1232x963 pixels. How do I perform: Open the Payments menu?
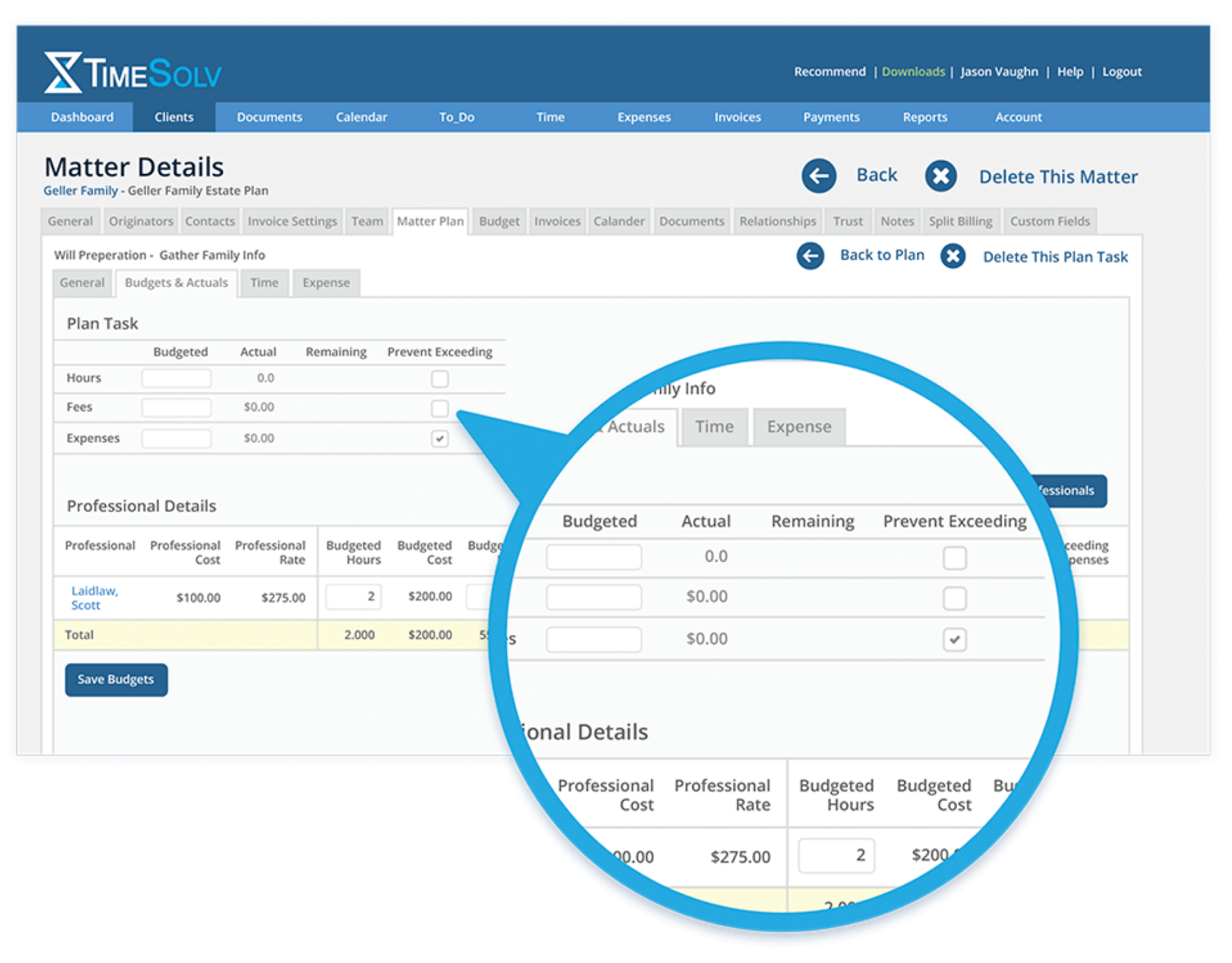click(x=831, y=117)
